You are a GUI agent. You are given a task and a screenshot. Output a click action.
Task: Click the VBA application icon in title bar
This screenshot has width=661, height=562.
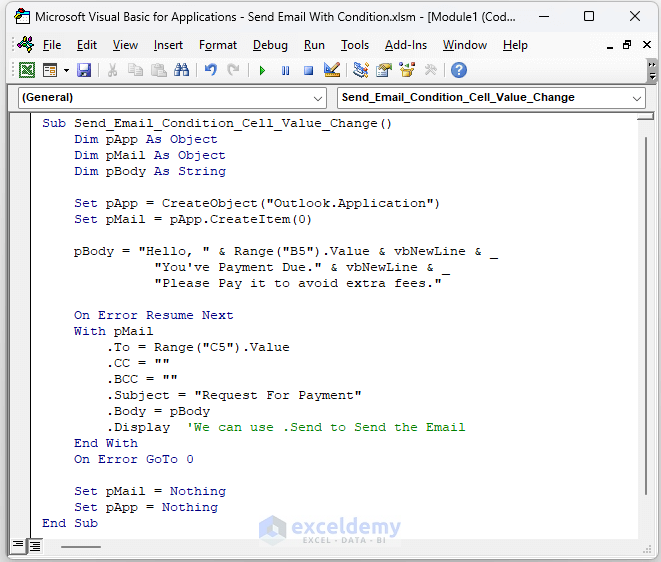(22, 17)
